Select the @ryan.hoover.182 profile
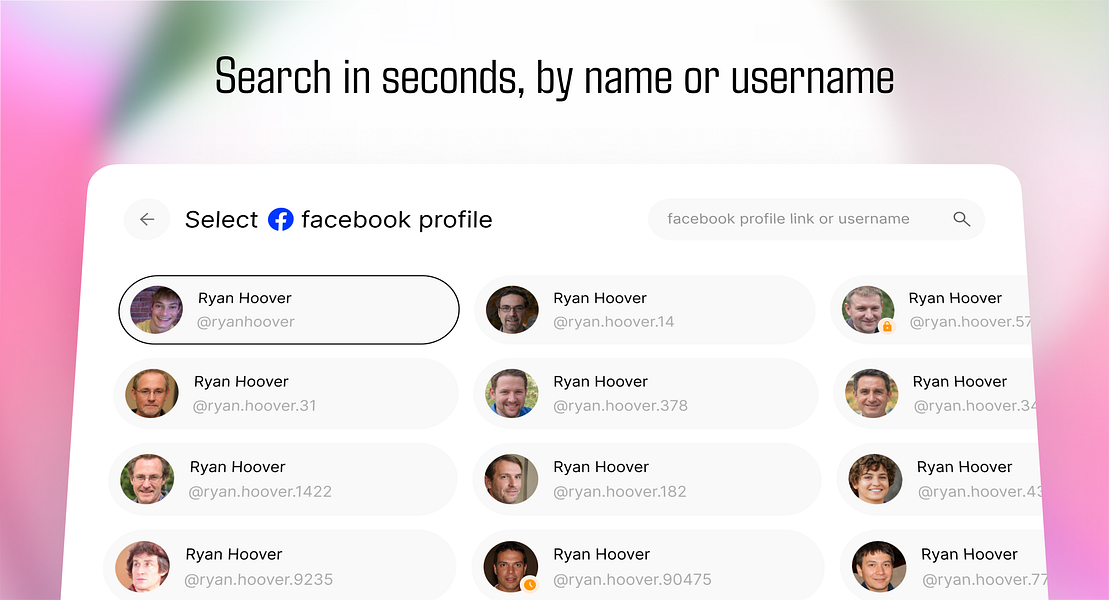This screenshot has width=1109, height=600. (x=645, y=479)
